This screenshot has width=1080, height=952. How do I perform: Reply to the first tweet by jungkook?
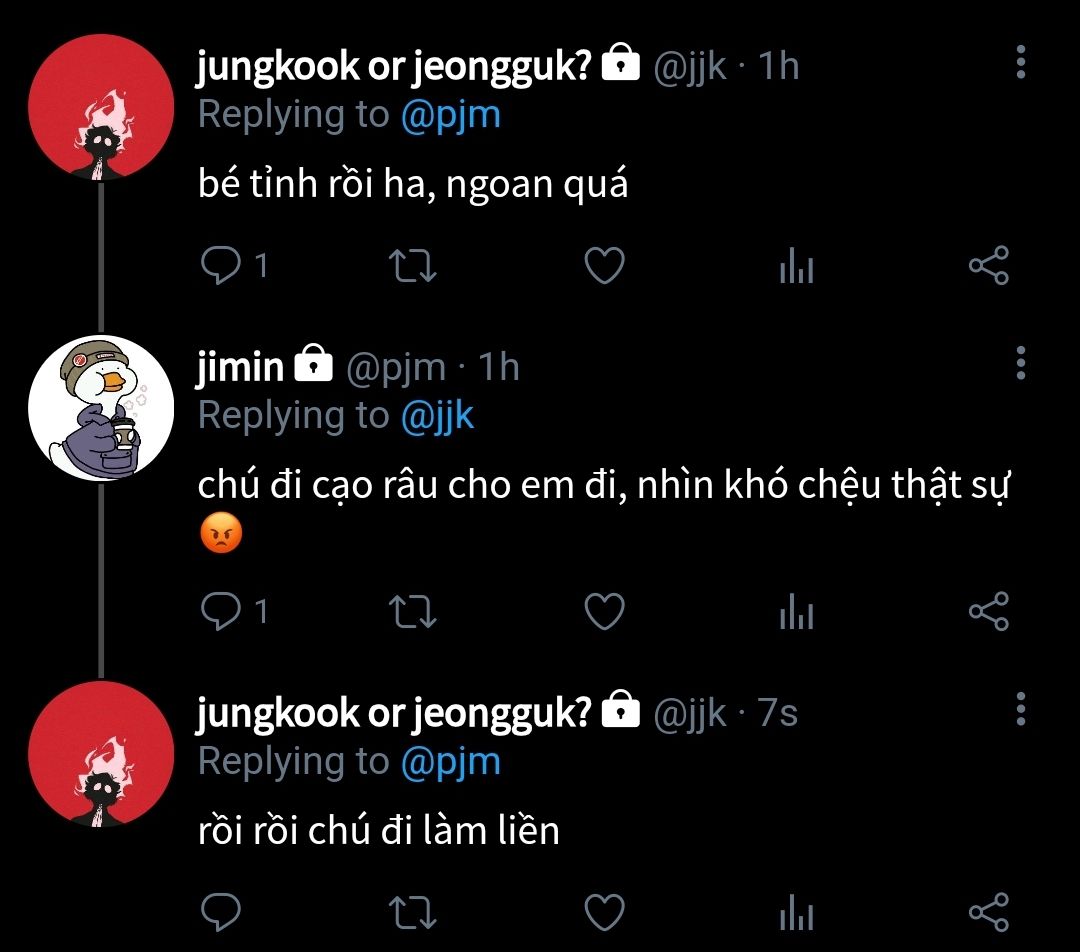point(218,266)
